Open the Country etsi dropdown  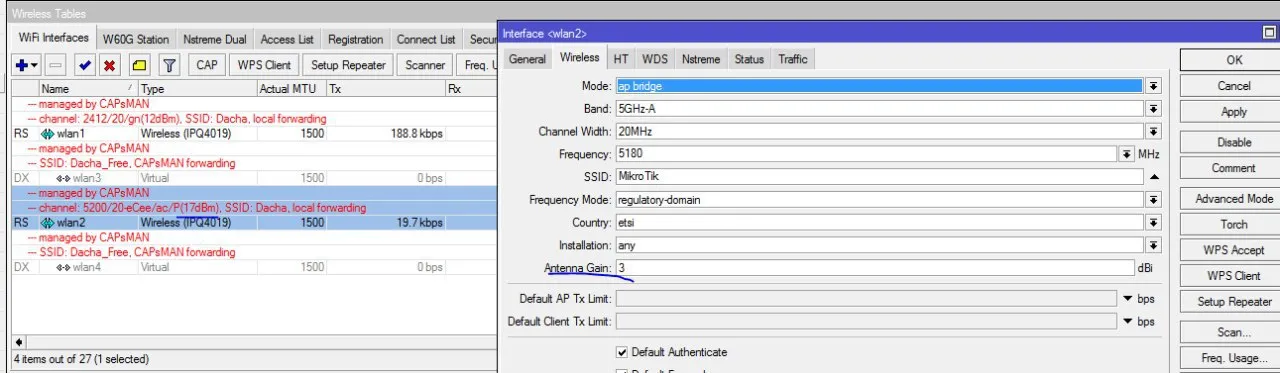[1154, 222]
